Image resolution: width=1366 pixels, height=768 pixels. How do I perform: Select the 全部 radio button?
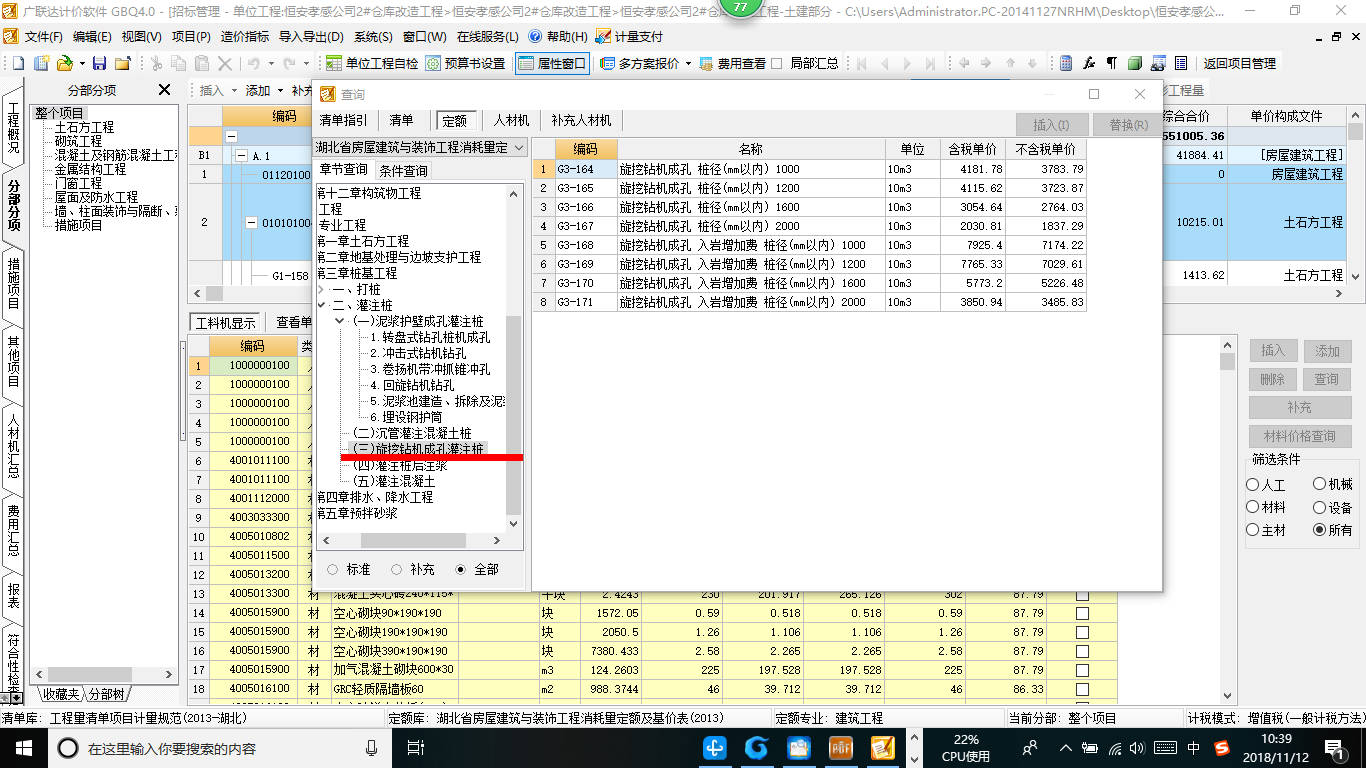click(x=460, y=569)
